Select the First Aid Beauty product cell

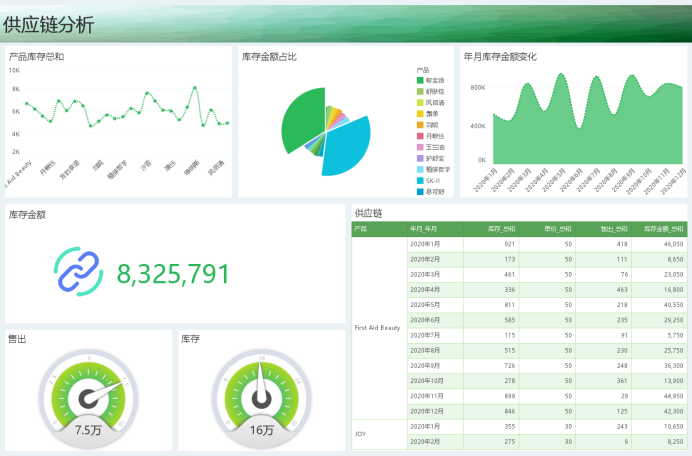pos(378,328)
